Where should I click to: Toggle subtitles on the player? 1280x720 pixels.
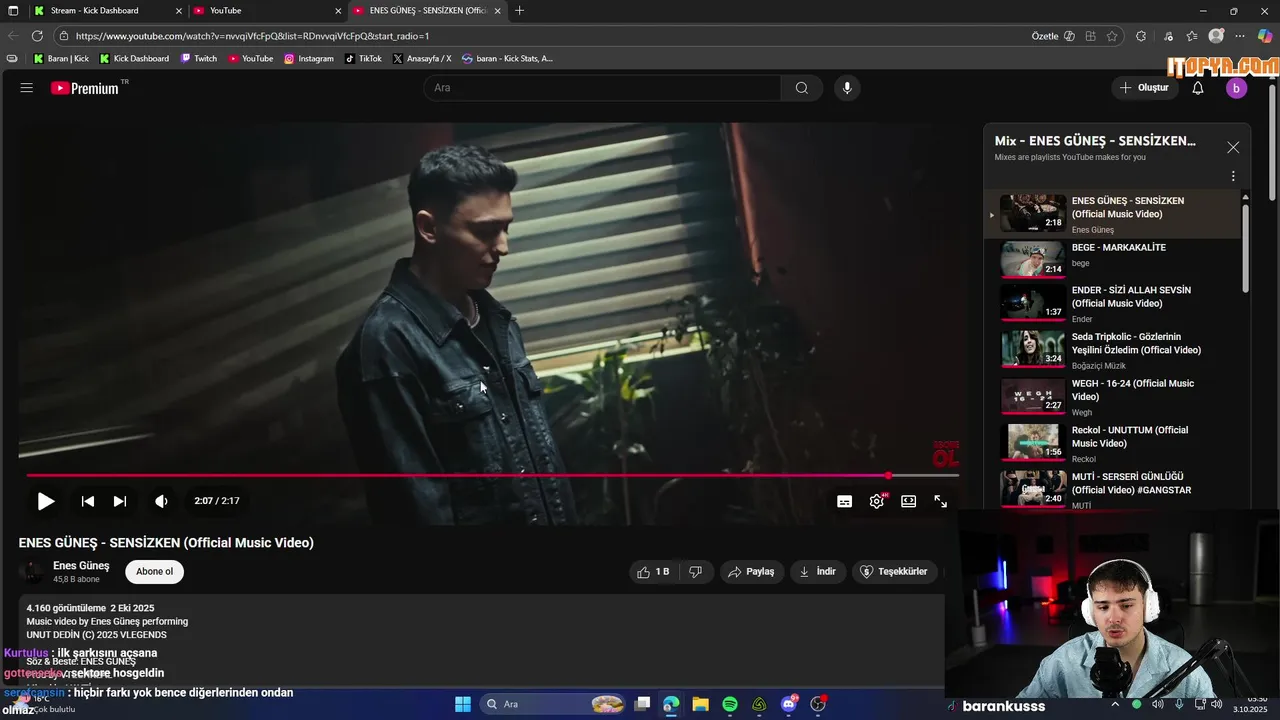click(x=845, y=501)
